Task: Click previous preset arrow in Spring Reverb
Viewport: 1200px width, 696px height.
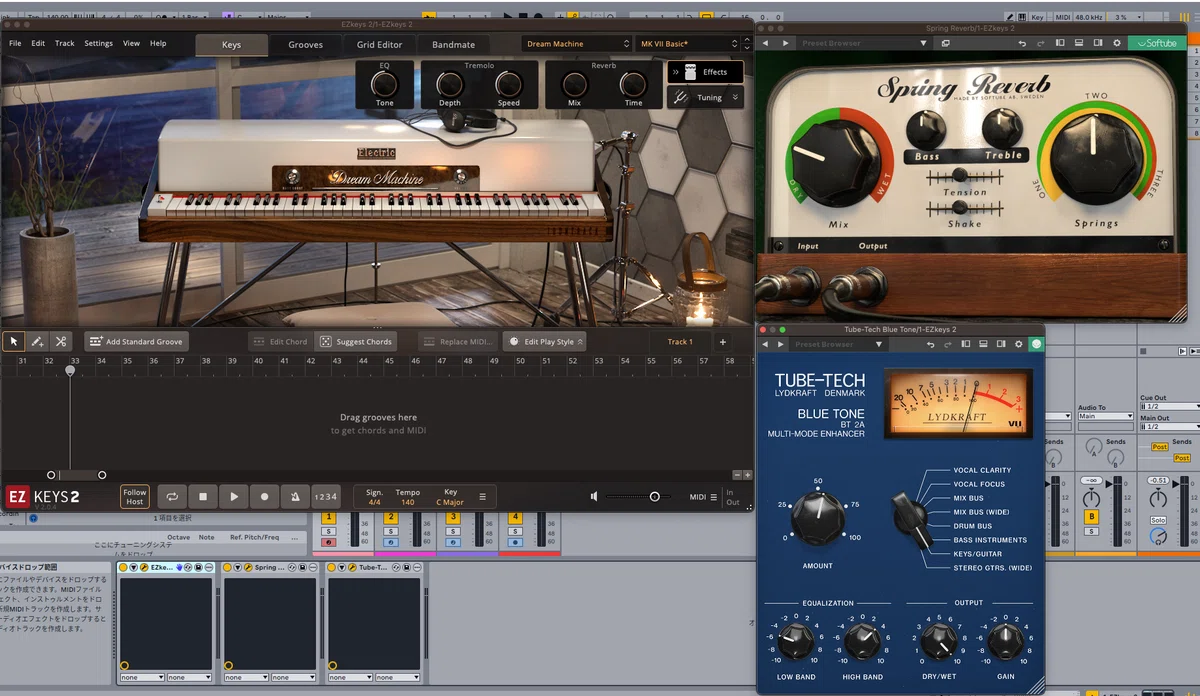Action: click(x=766, y=43)
